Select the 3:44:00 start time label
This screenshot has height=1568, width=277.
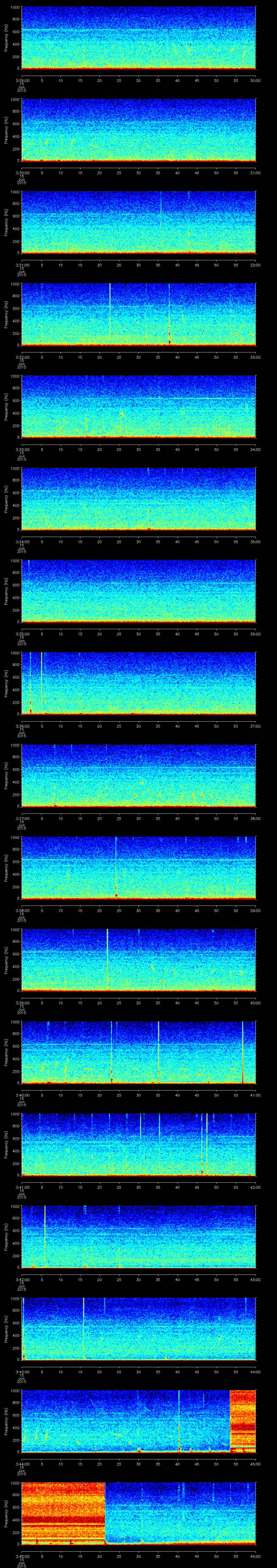tap(22, 1464)
